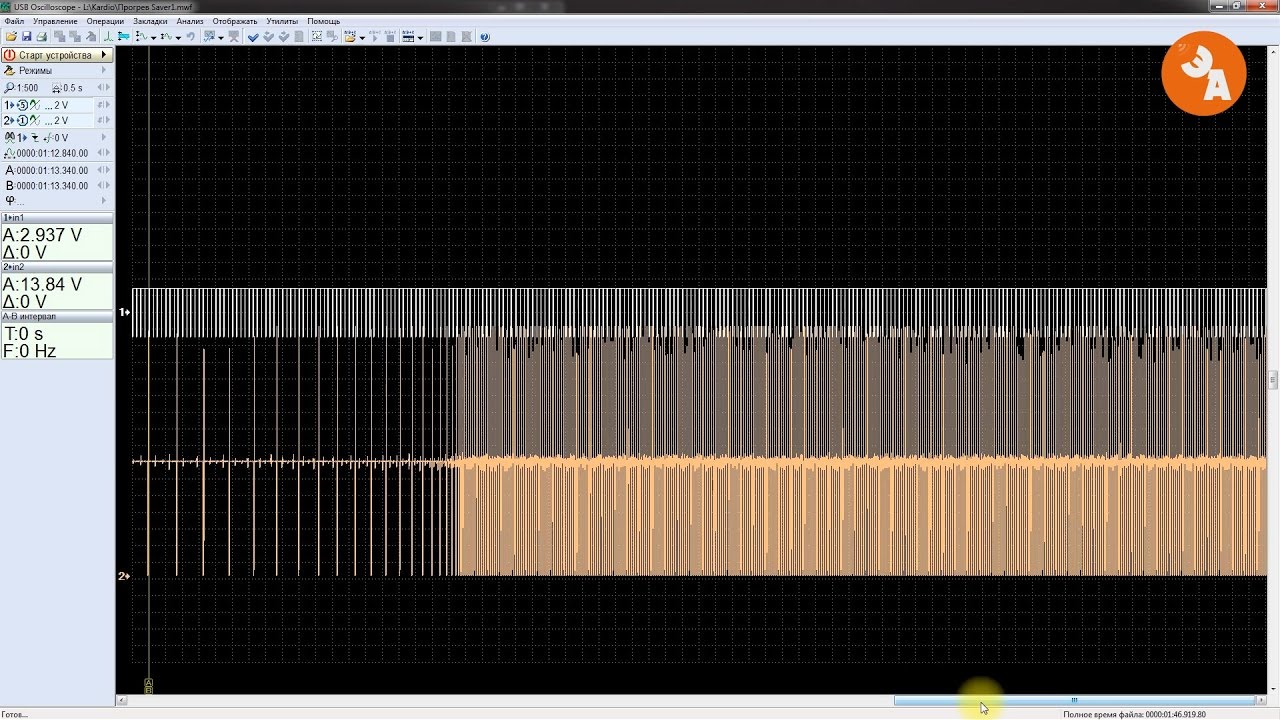
Task: Click the A:2.937 V readout
Action: [x=43, y=235]
